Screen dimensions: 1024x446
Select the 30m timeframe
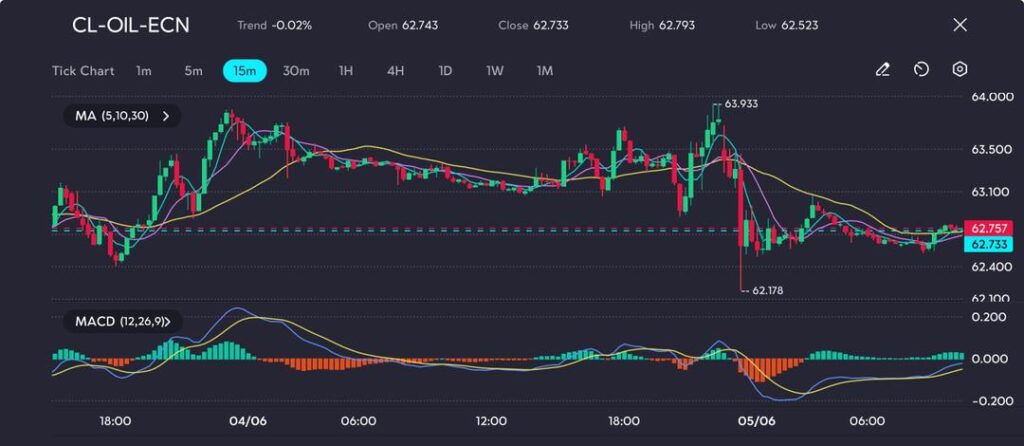click(x=296, y=71)
